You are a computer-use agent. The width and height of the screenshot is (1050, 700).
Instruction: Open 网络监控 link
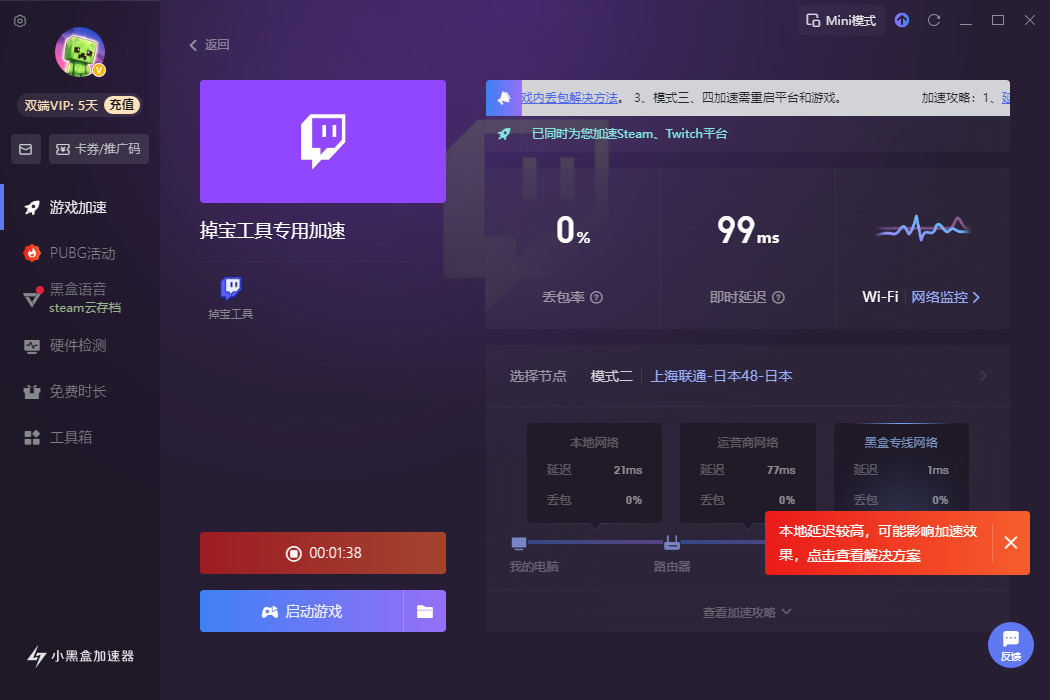tap(945, 297)
